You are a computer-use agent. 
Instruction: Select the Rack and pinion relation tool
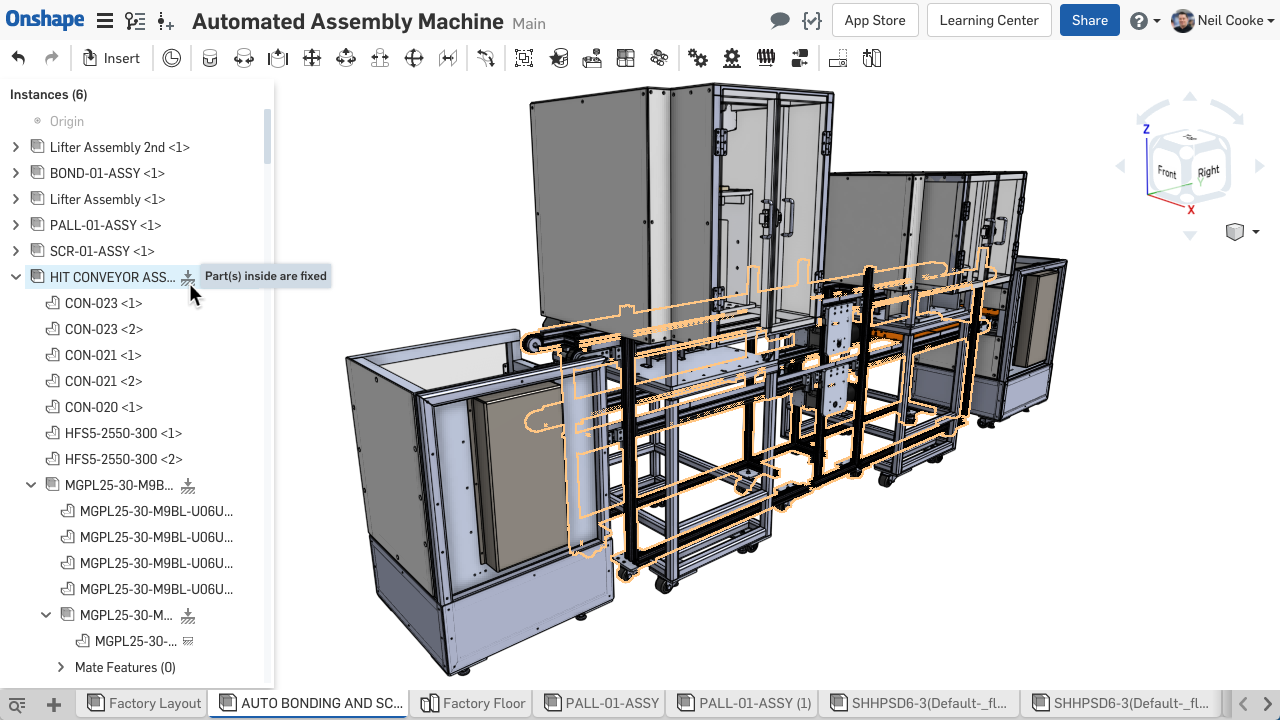coord(732,59)
